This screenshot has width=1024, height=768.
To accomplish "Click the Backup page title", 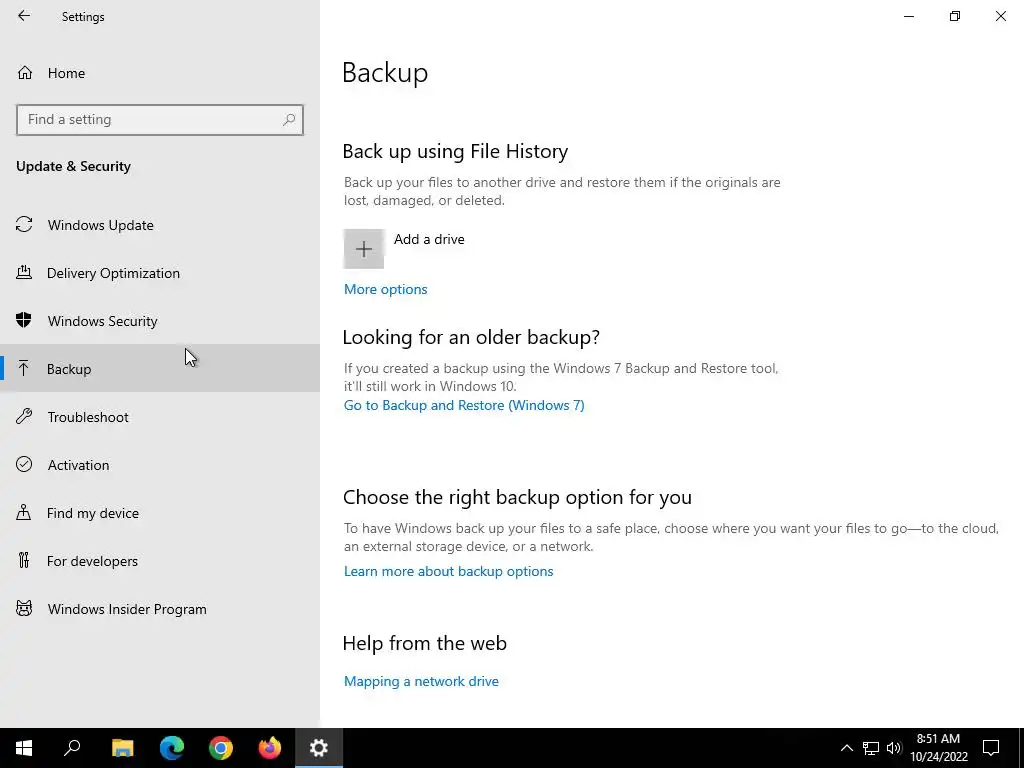I will point(385,72).
